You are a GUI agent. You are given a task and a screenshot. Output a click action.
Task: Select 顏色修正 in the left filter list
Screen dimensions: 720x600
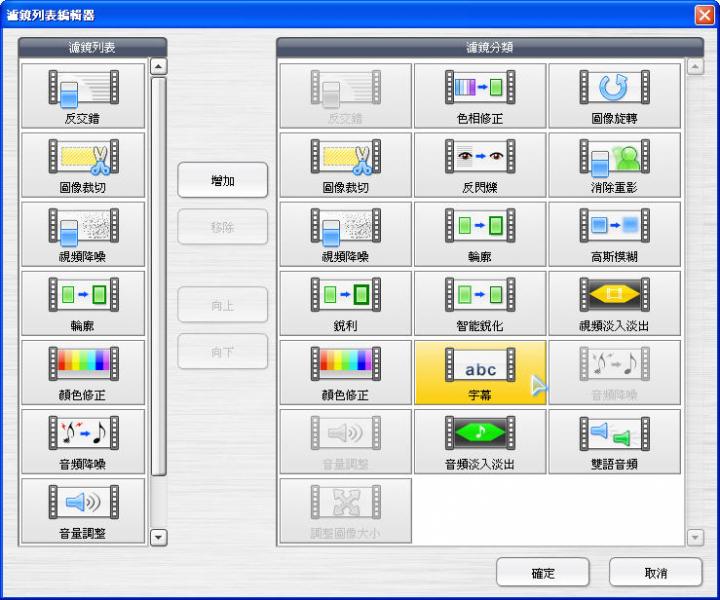click(x=83, y=372)
